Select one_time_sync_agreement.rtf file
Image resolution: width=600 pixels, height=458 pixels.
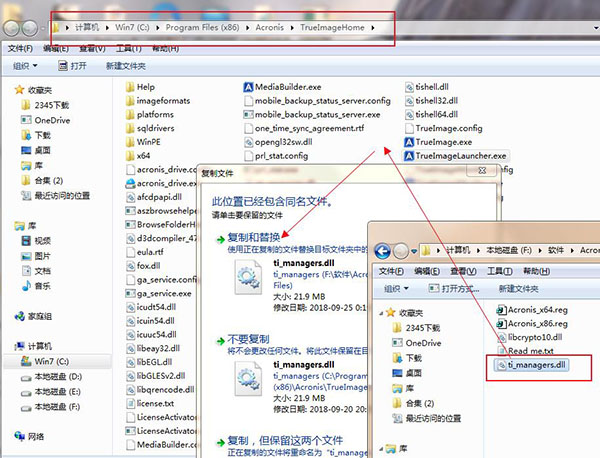tap(304, 129)
